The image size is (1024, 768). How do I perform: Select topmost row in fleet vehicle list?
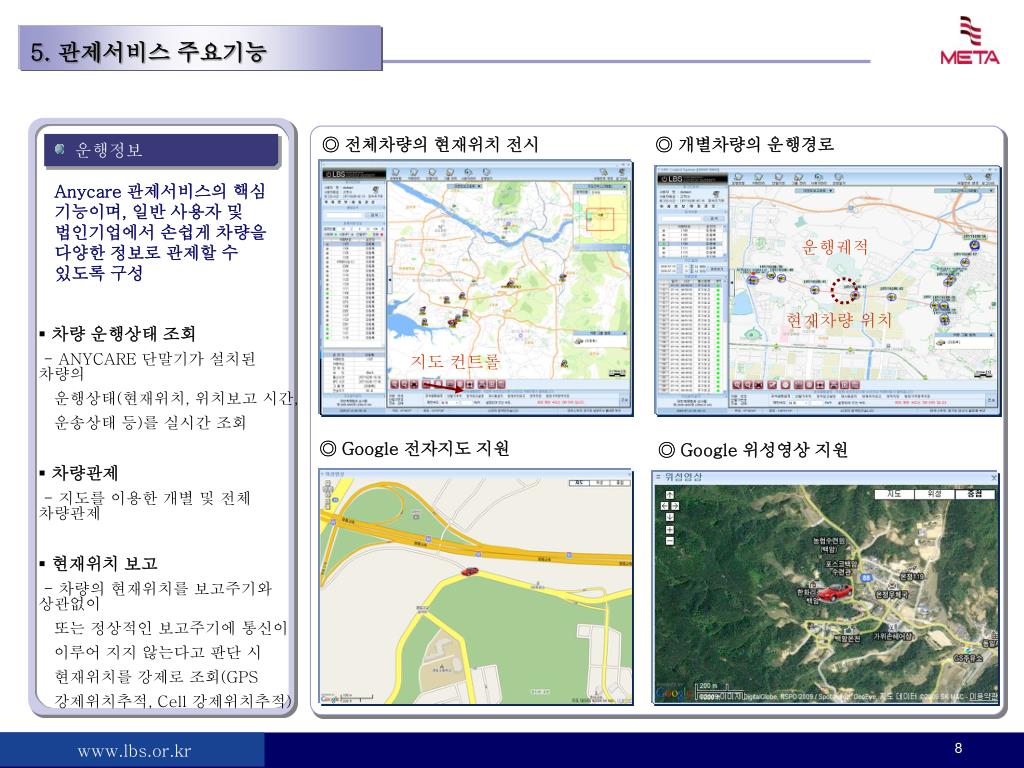click(353, 244)
